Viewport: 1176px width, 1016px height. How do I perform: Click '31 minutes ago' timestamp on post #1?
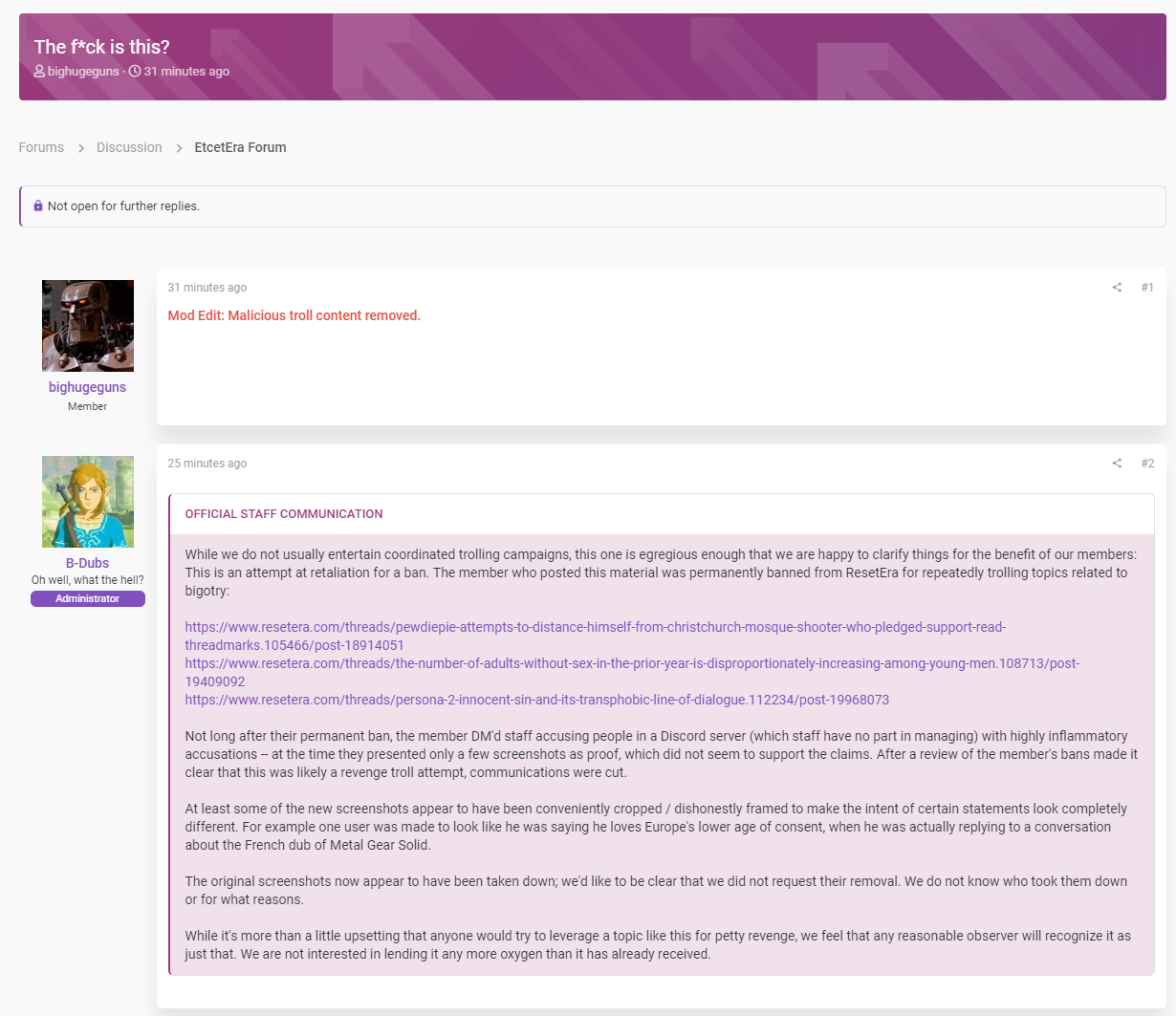tap(207, 288)
